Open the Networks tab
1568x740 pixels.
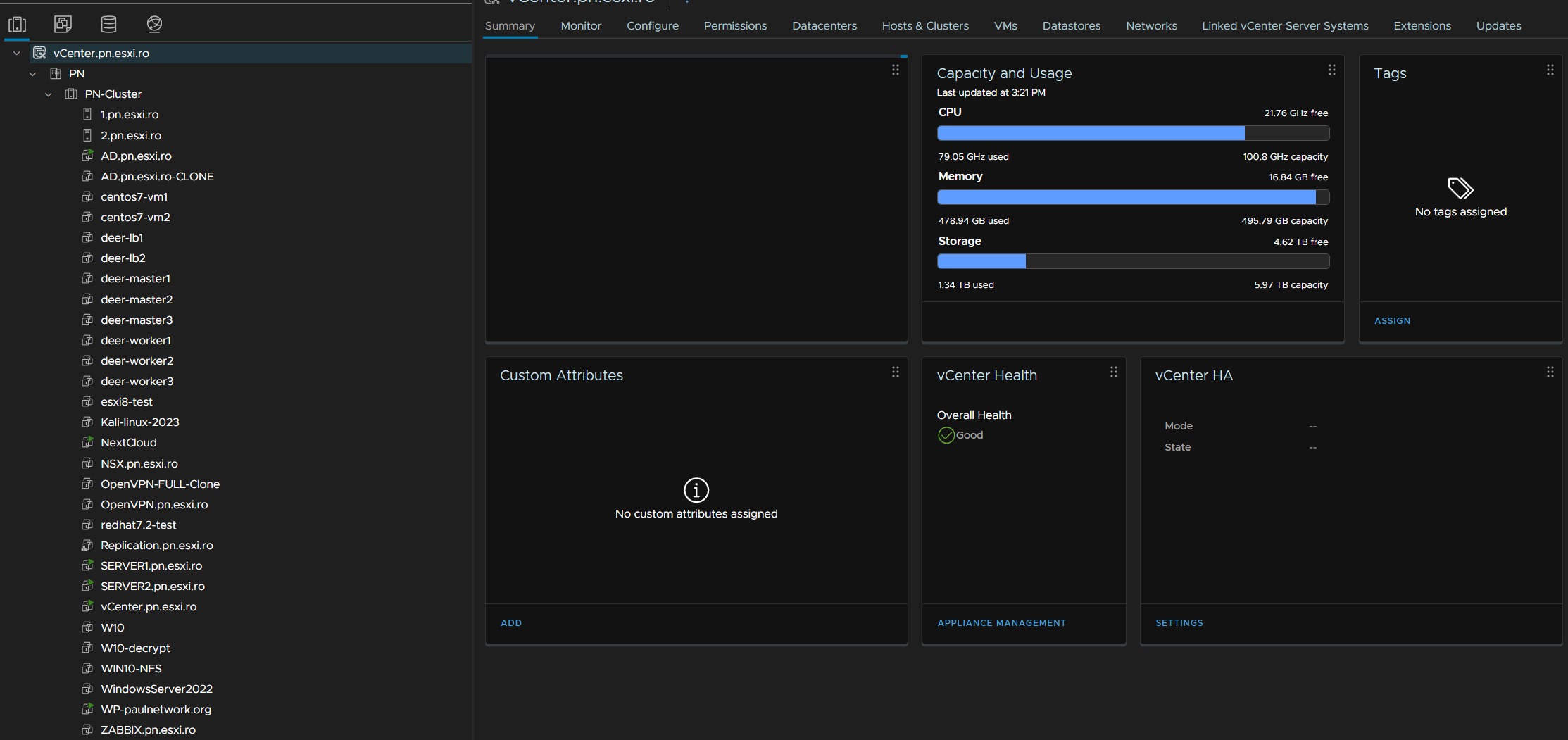1151,25
